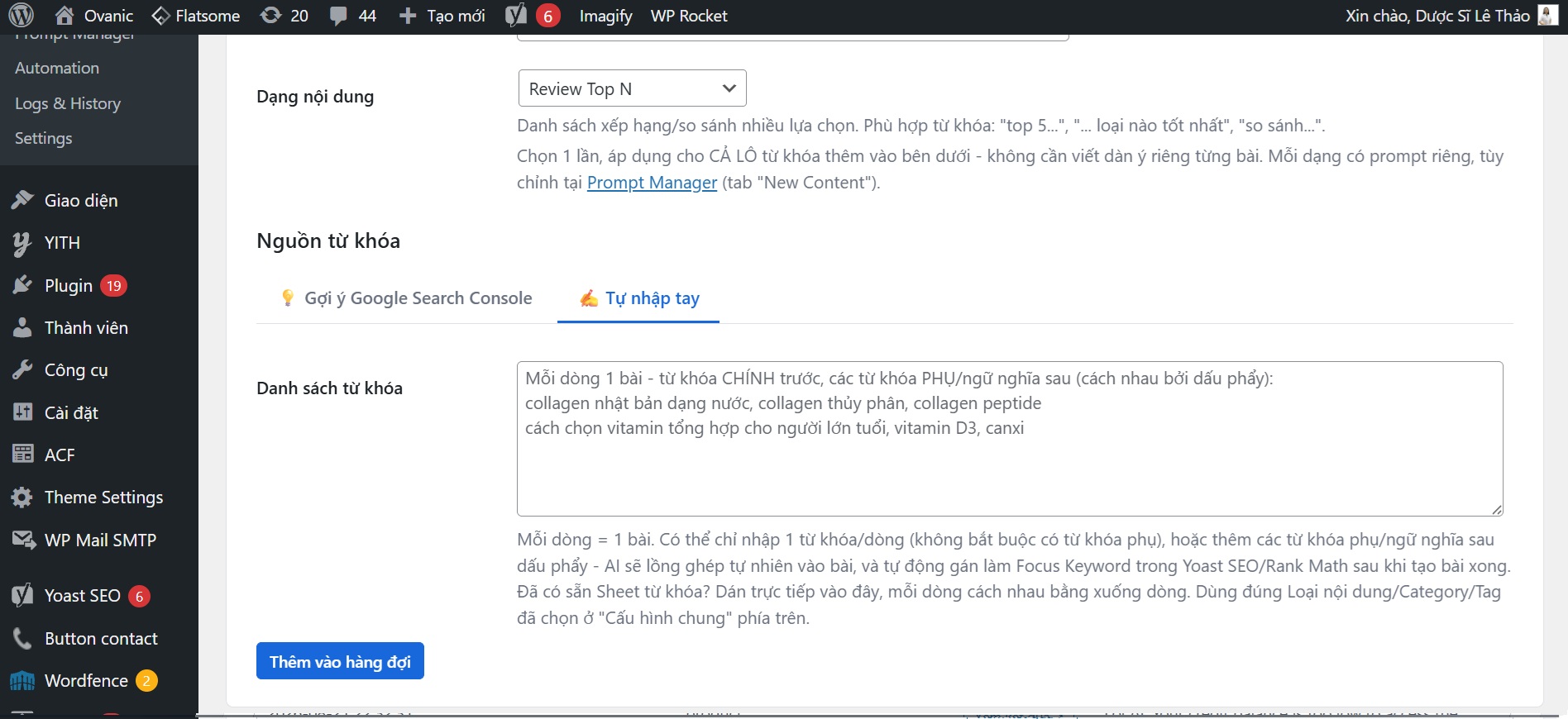Follow the Prompt Manager link

[x=652, y=183]
